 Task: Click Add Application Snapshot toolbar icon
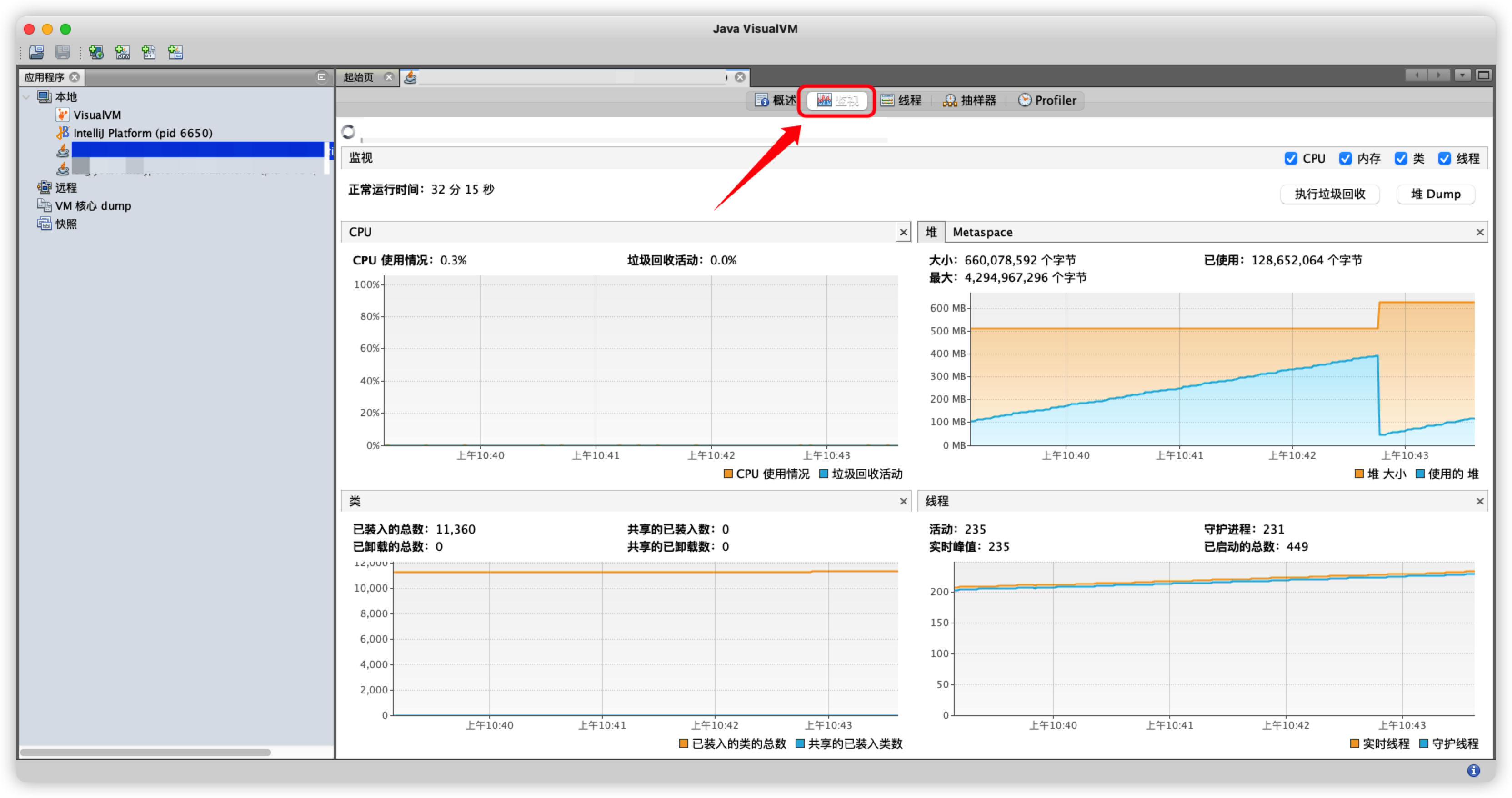point(175,52)
